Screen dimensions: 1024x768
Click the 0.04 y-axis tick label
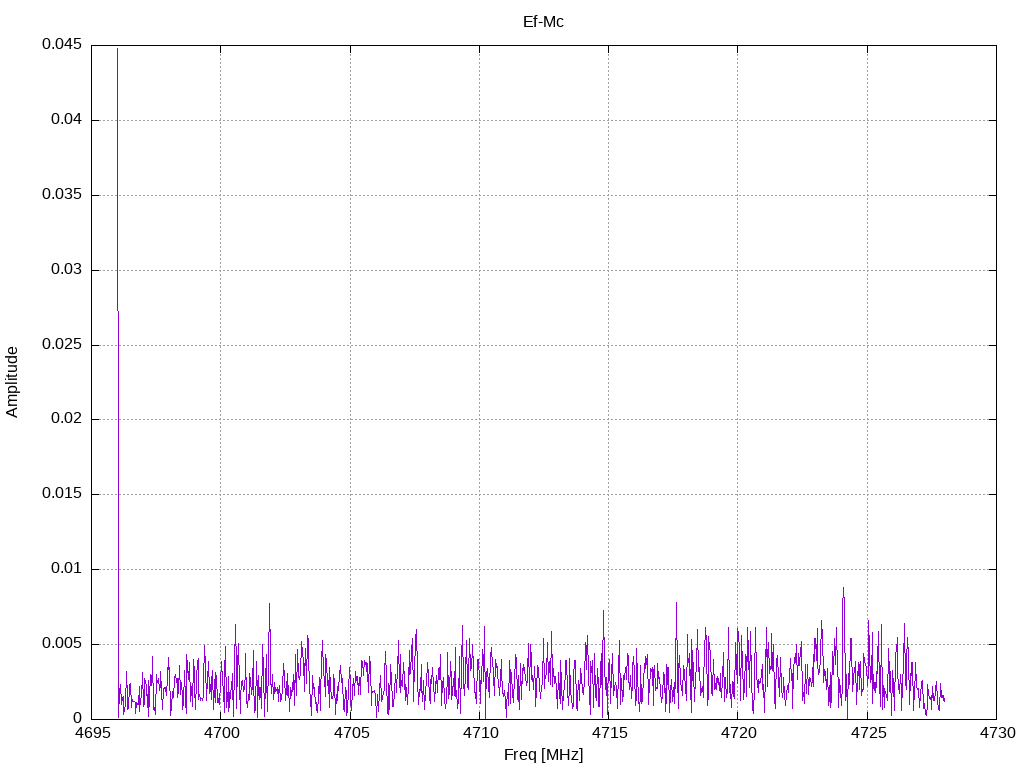(65, 120)
